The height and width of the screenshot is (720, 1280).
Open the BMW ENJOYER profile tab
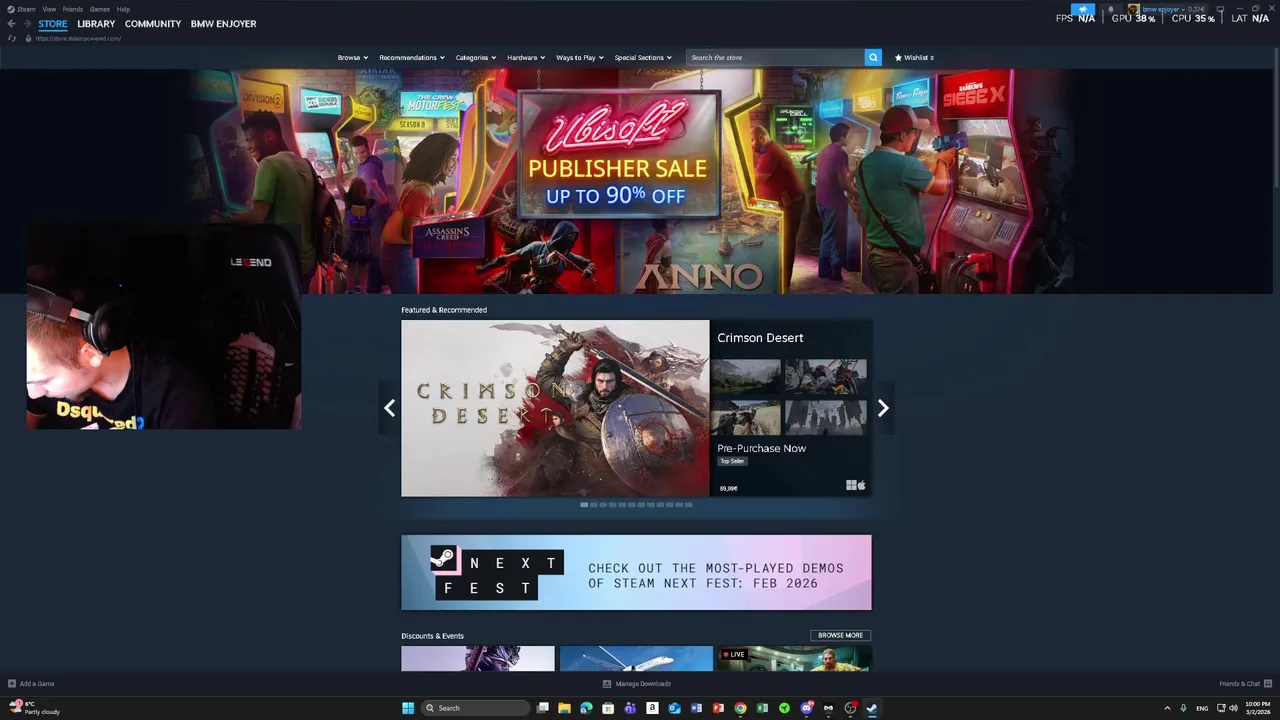(224, 24)
